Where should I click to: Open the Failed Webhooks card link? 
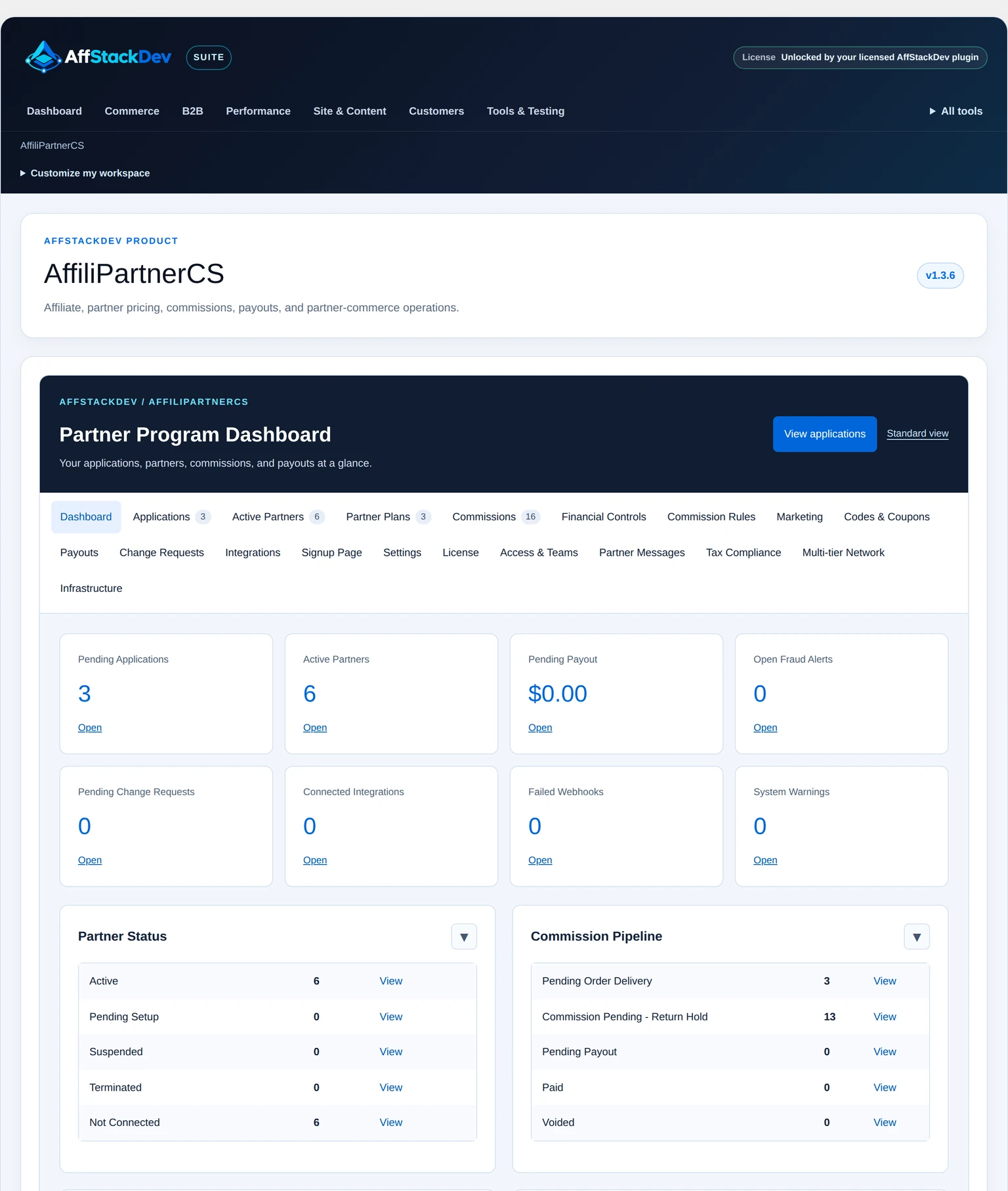(540, 860)
